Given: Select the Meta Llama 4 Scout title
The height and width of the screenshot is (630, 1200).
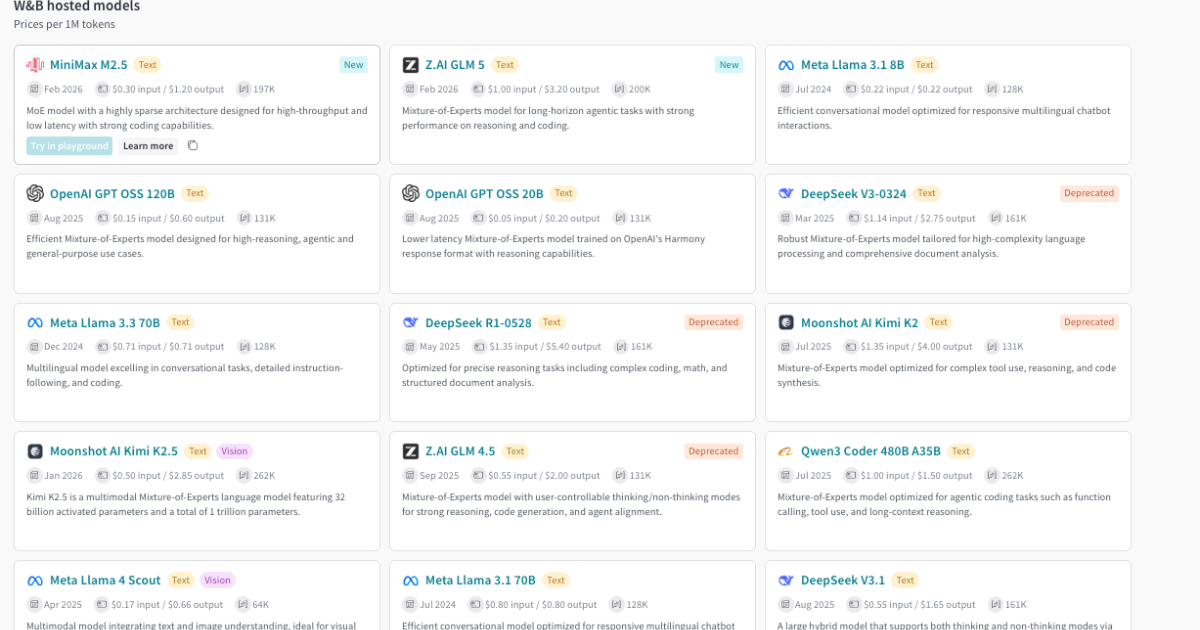Looking at the screenshot, I should pos(105,580).
